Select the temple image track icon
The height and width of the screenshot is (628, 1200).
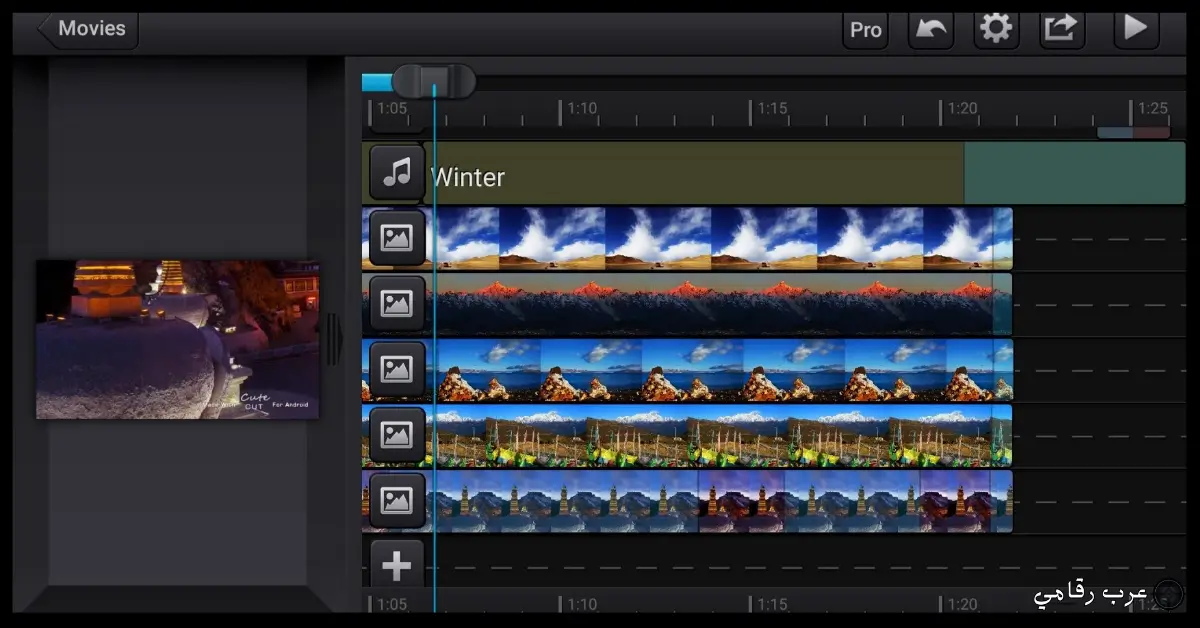pyautogui.click(x=397, y=500)
